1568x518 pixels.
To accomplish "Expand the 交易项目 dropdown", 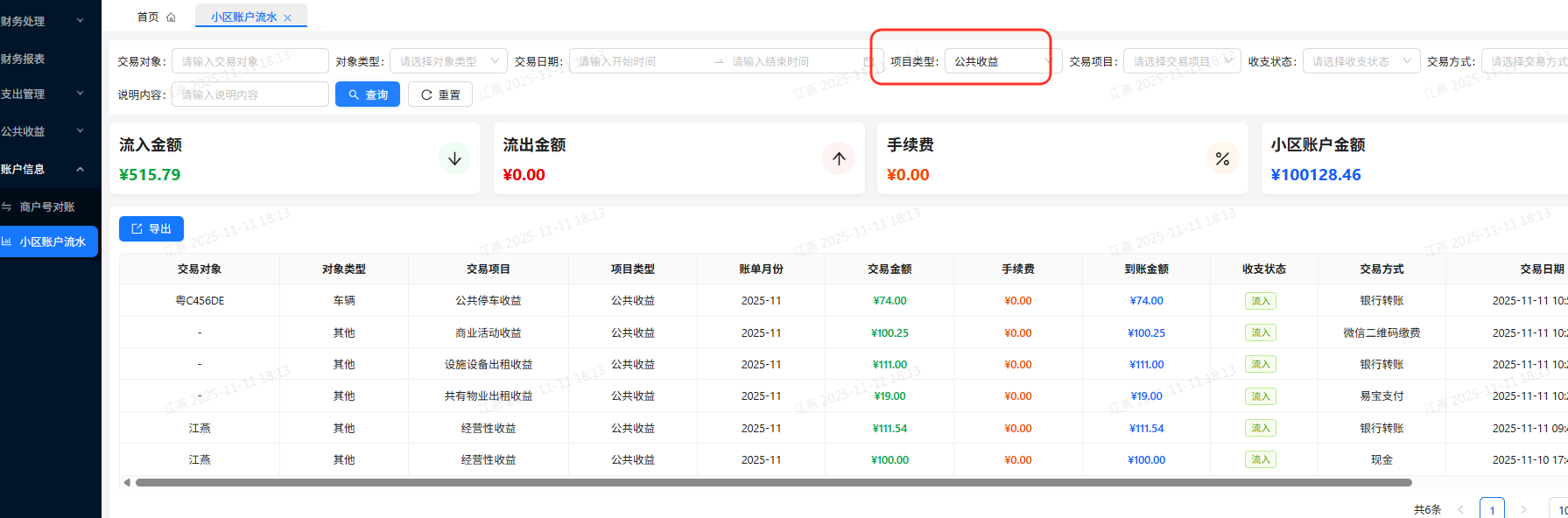I will pyautogui.click(x=1181, y=61).
